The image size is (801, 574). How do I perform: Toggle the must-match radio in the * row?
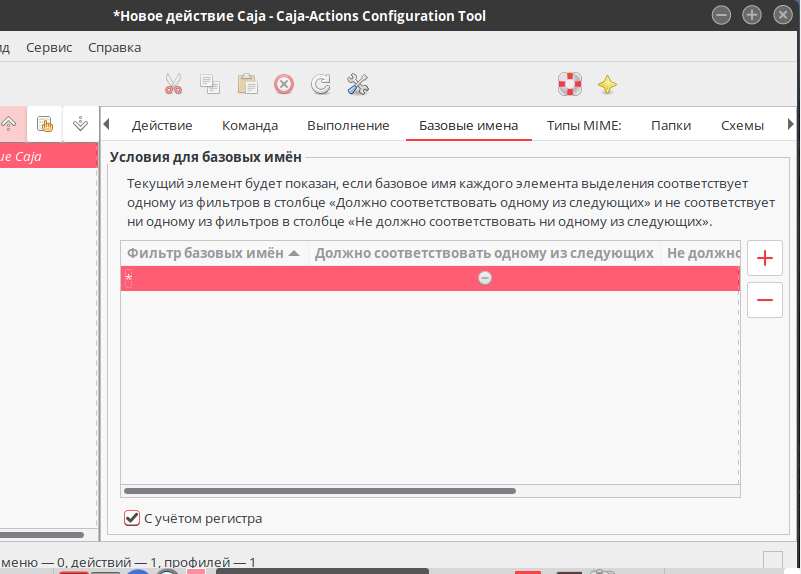click(x=485, y=278)
